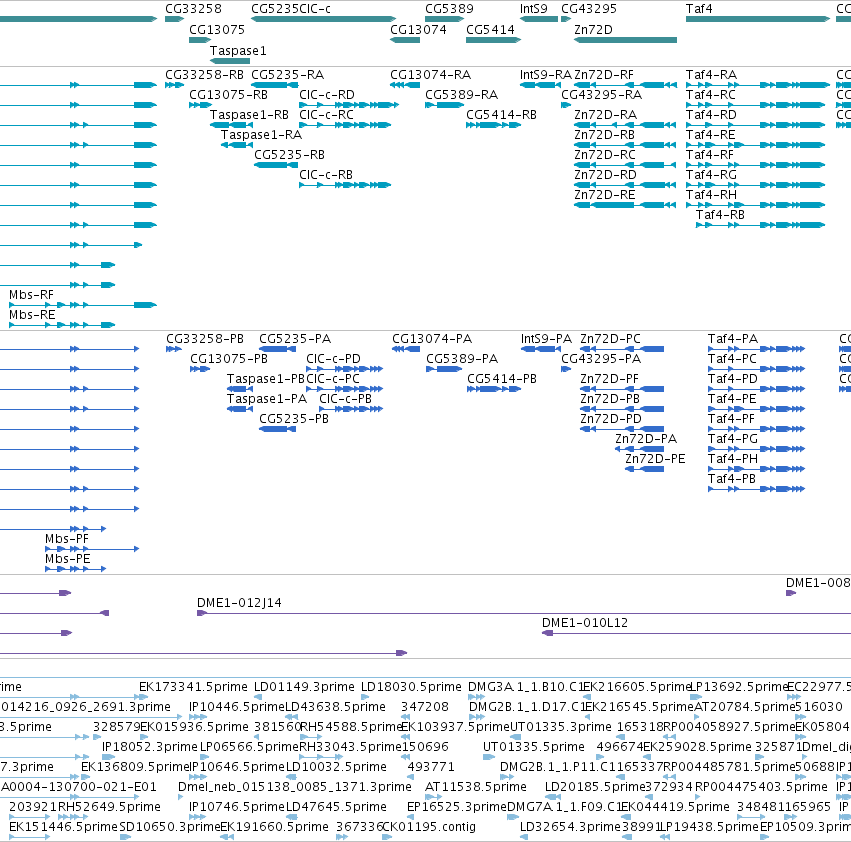Screen dimensions: 851x842
Task: Click the Mbs-PF protein label
Action: [67, 539]
